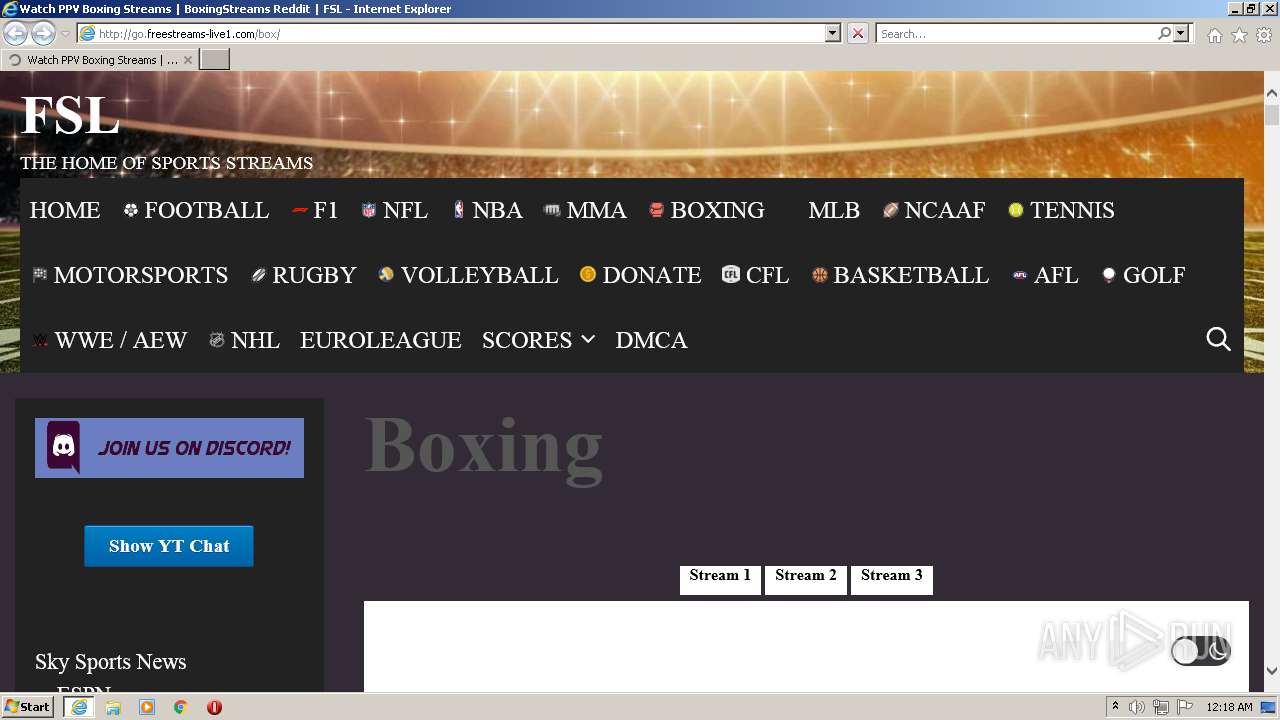Click the tennis ball icon
The height and width of the screenshot is (720, 1280).
1016,210
